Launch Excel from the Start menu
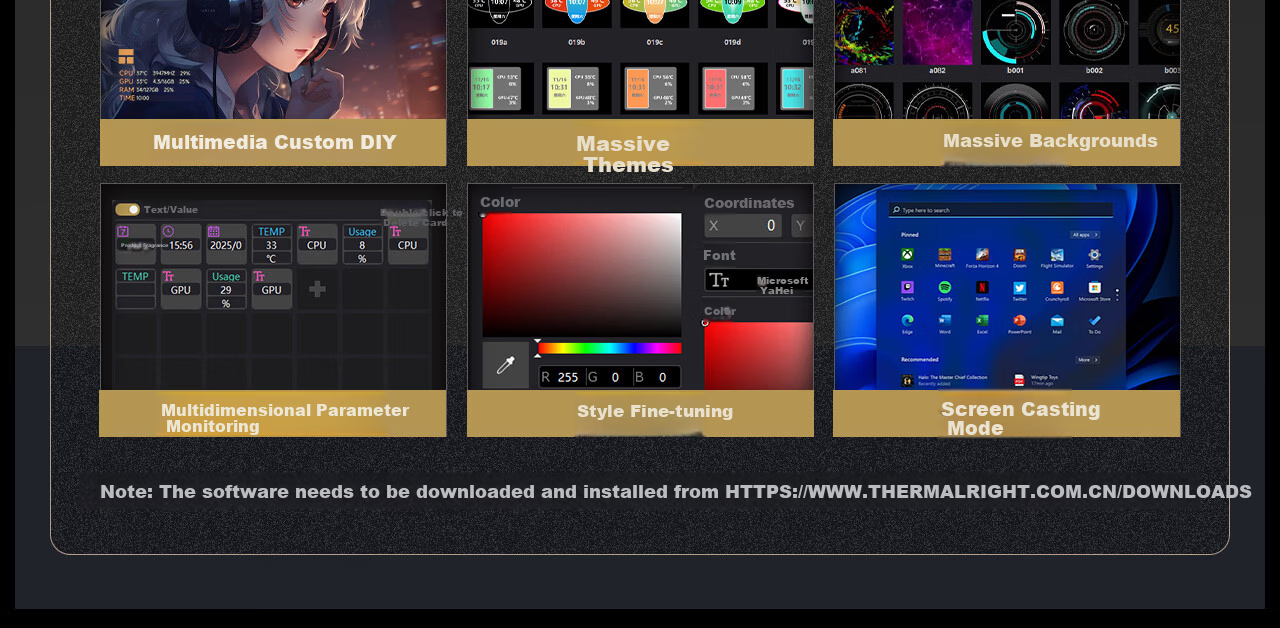Image resolution: width=1280 pixels, height=628 pixels. pos(982,323)
